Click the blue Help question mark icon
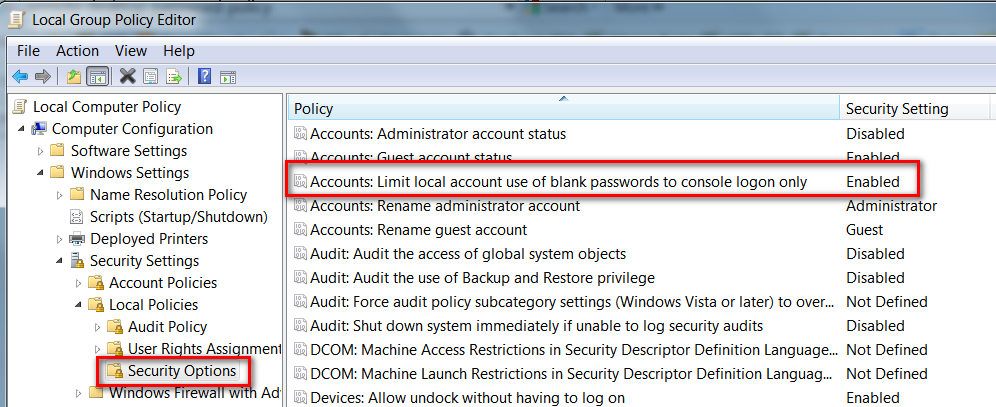The width and height of the screenshot is (996, 407). (204, 76)
